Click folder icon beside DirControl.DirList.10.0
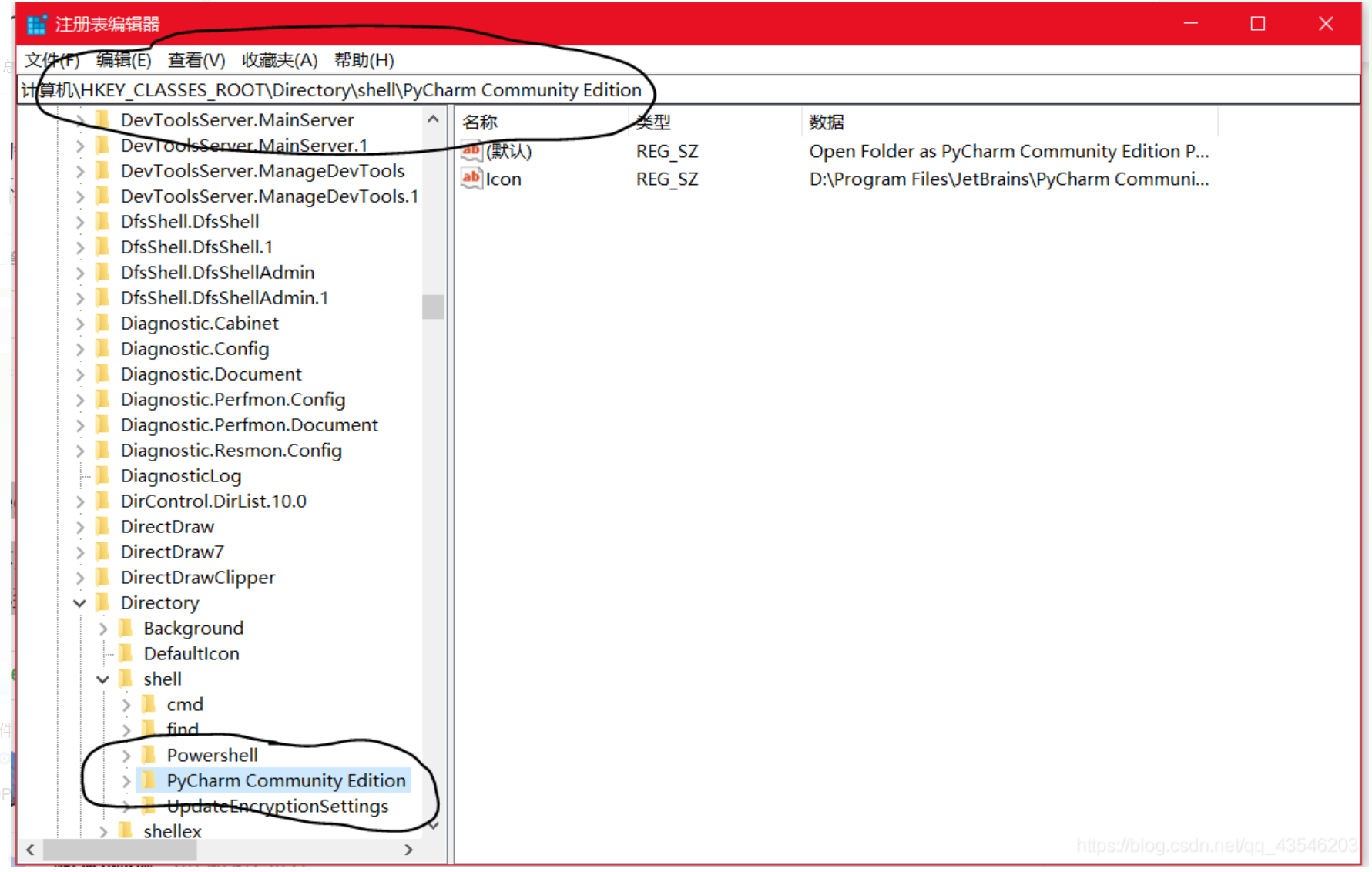1372x872 pixels. 102,501
